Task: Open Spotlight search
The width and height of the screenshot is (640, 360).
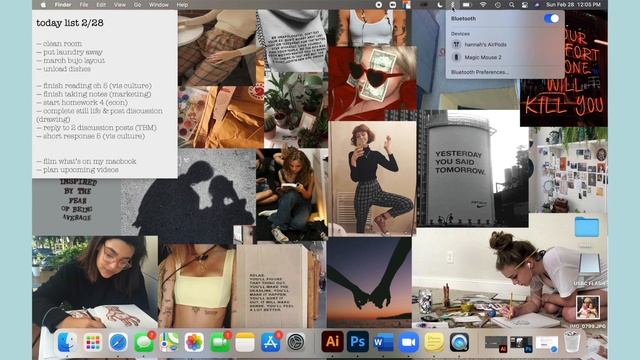Action: pos(511,5)
